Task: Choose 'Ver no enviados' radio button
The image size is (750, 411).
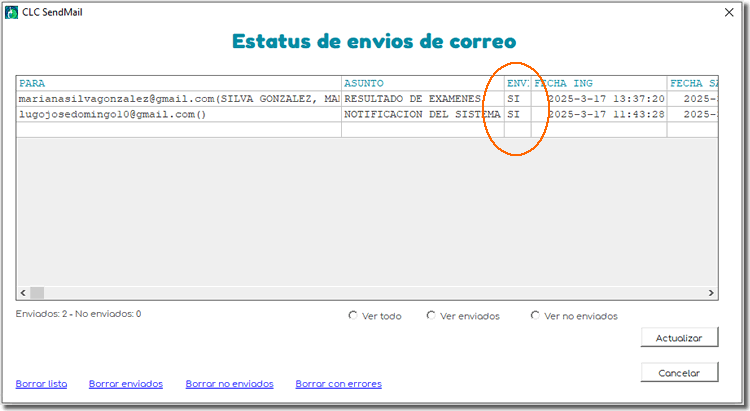Action: (x=535, y=316)
